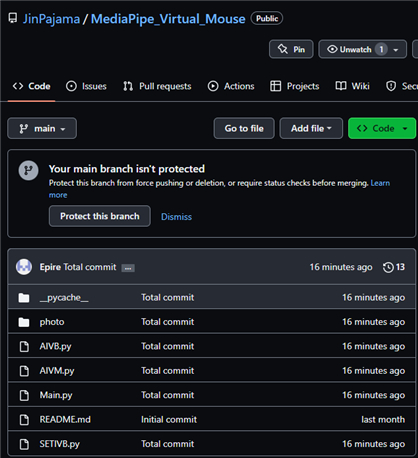Image resolution: width=418 pixels, height=458 pixels.
Task: Click the README.md file icon
Action: tap(24, 420)
